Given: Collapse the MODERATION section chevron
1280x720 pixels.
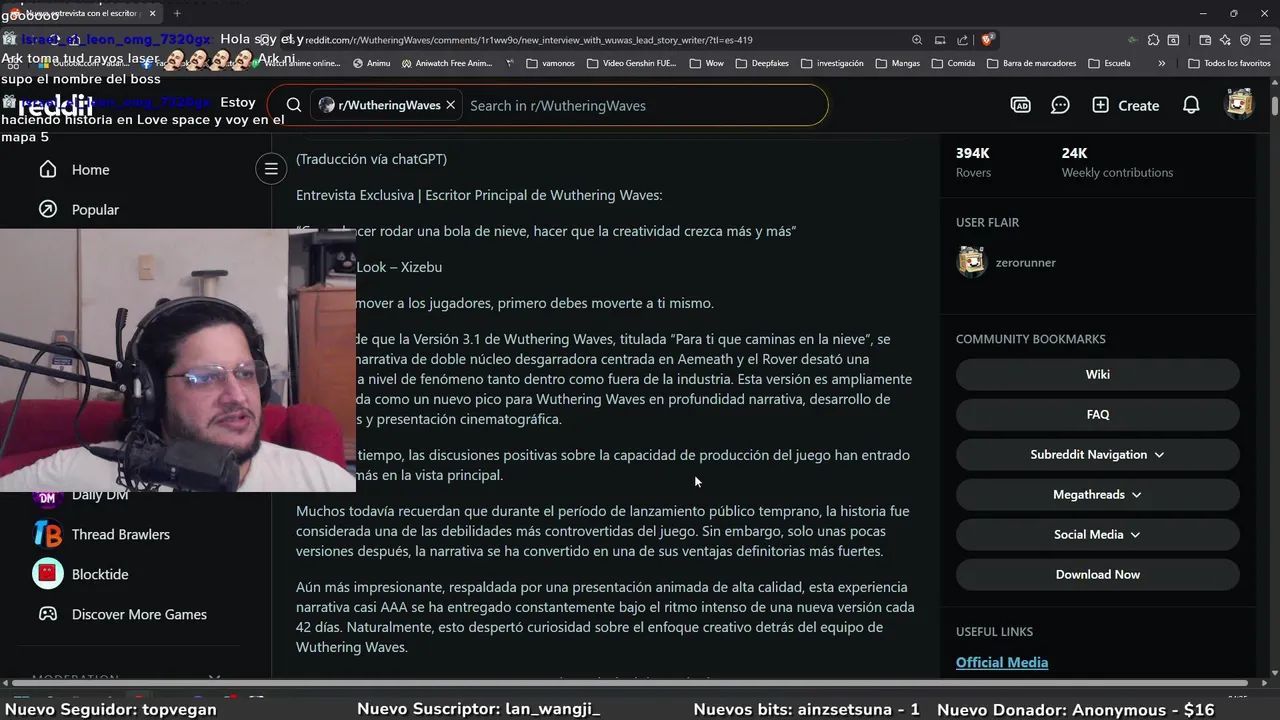Looking at the screenshot, I should (x=213, y=679).
